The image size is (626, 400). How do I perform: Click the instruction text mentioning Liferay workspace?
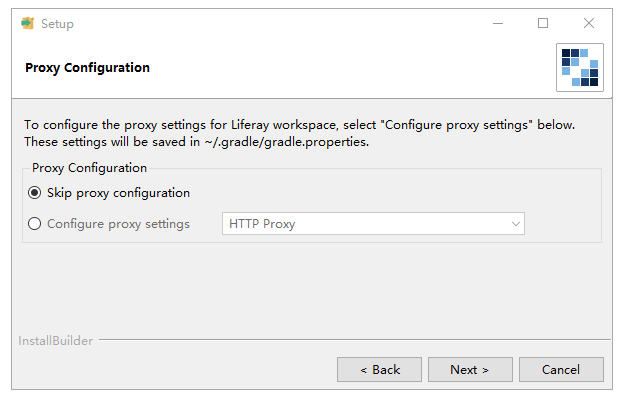point(300,125)
